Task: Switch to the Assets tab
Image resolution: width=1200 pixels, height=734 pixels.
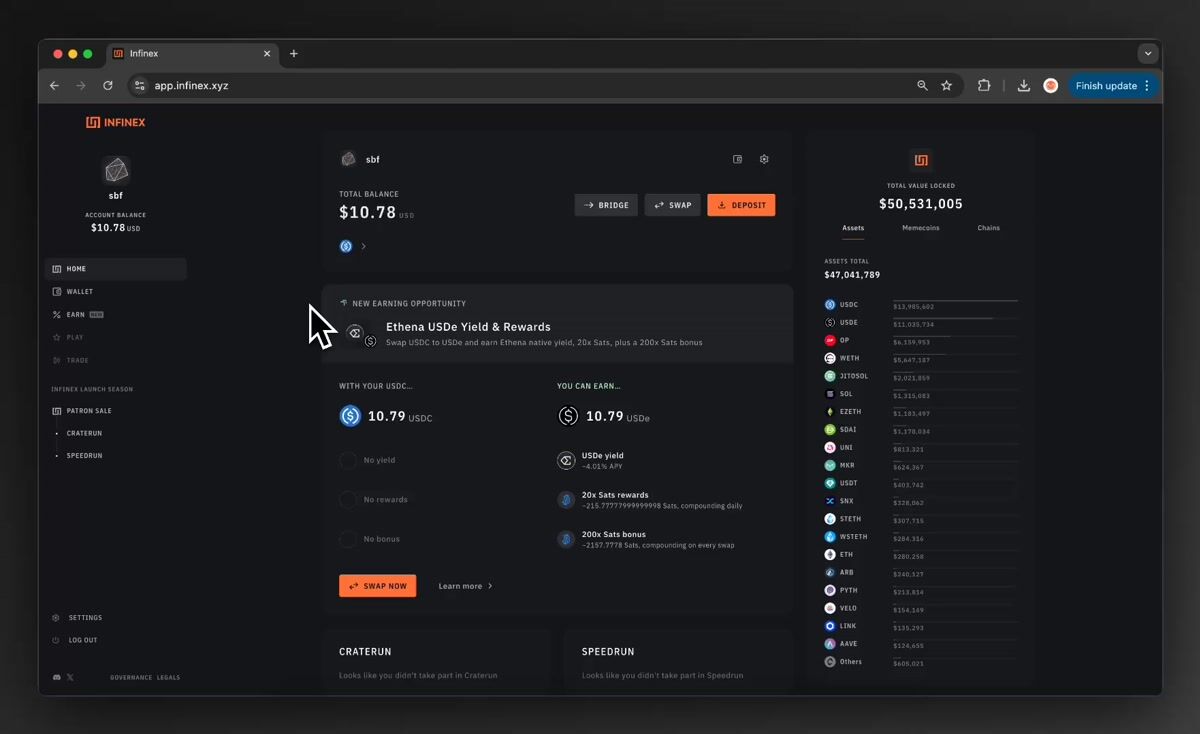Action: pyautogui.click(x=853, y=228)
